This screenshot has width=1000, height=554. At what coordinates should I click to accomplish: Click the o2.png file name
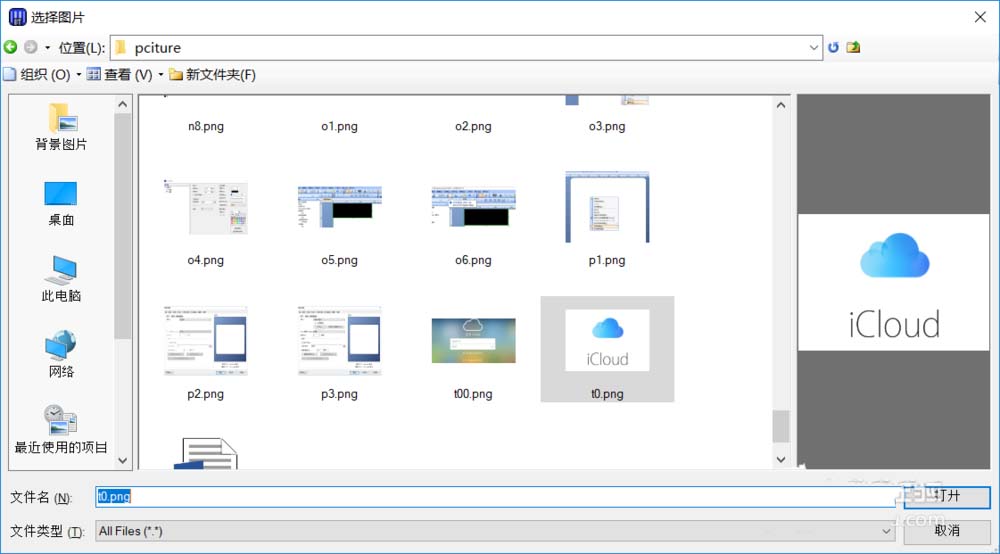pos(473,126)
